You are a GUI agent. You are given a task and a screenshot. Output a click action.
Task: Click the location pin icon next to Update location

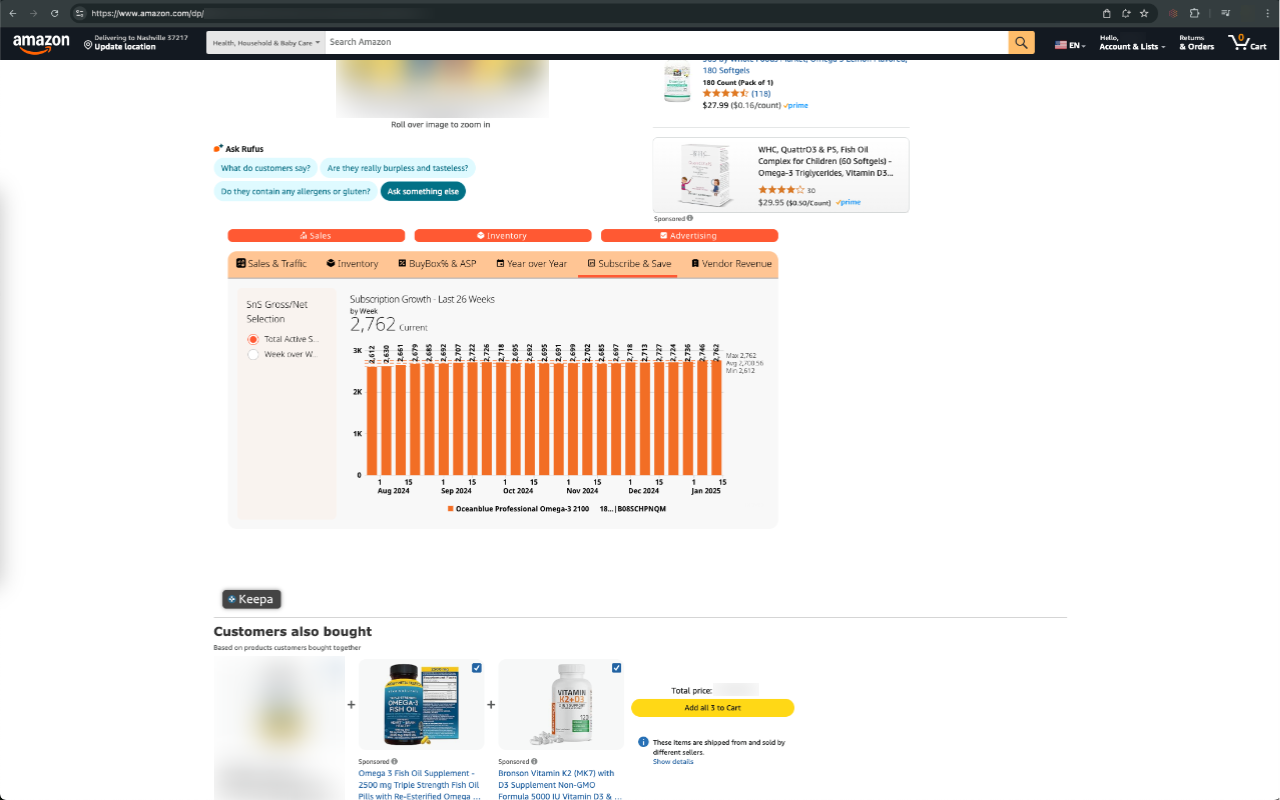pos(88,46)
